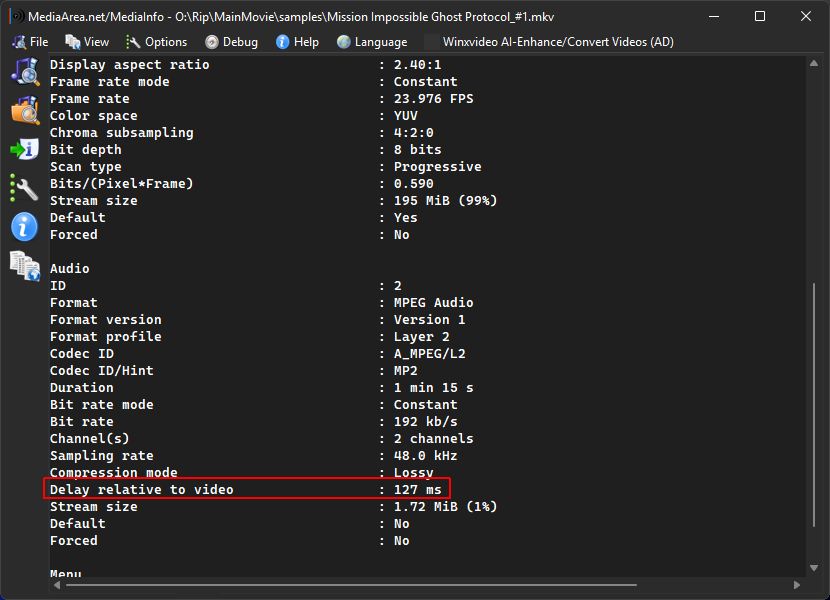Viewport: 830px width, 600px height.
Task: Click the '127 ms' delay value
Action: 417,489
